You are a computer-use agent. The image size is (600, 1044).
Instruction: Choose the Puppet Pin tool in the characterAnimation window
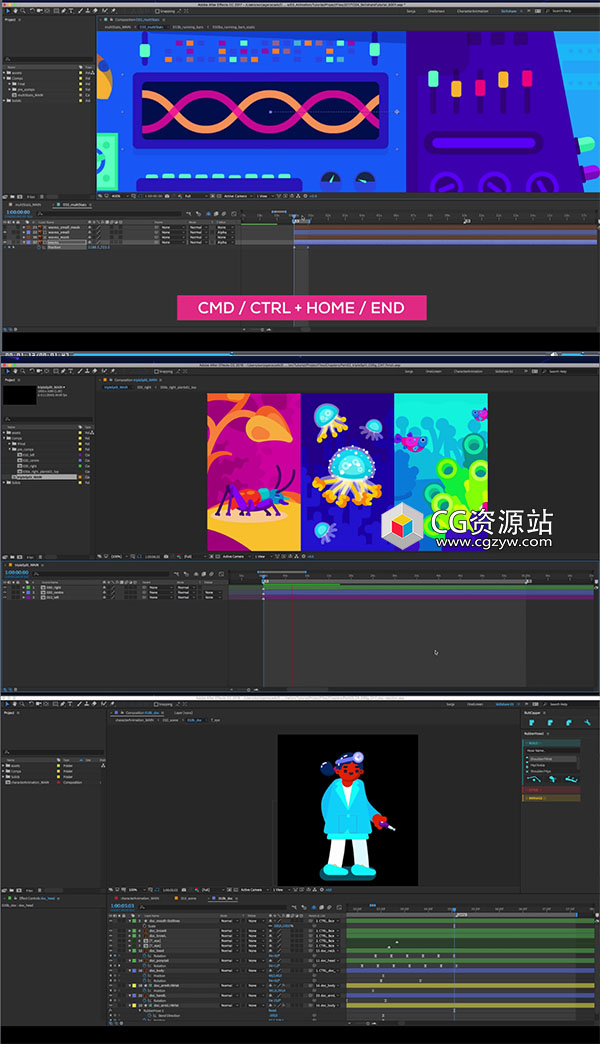click(x=113, y=704)
